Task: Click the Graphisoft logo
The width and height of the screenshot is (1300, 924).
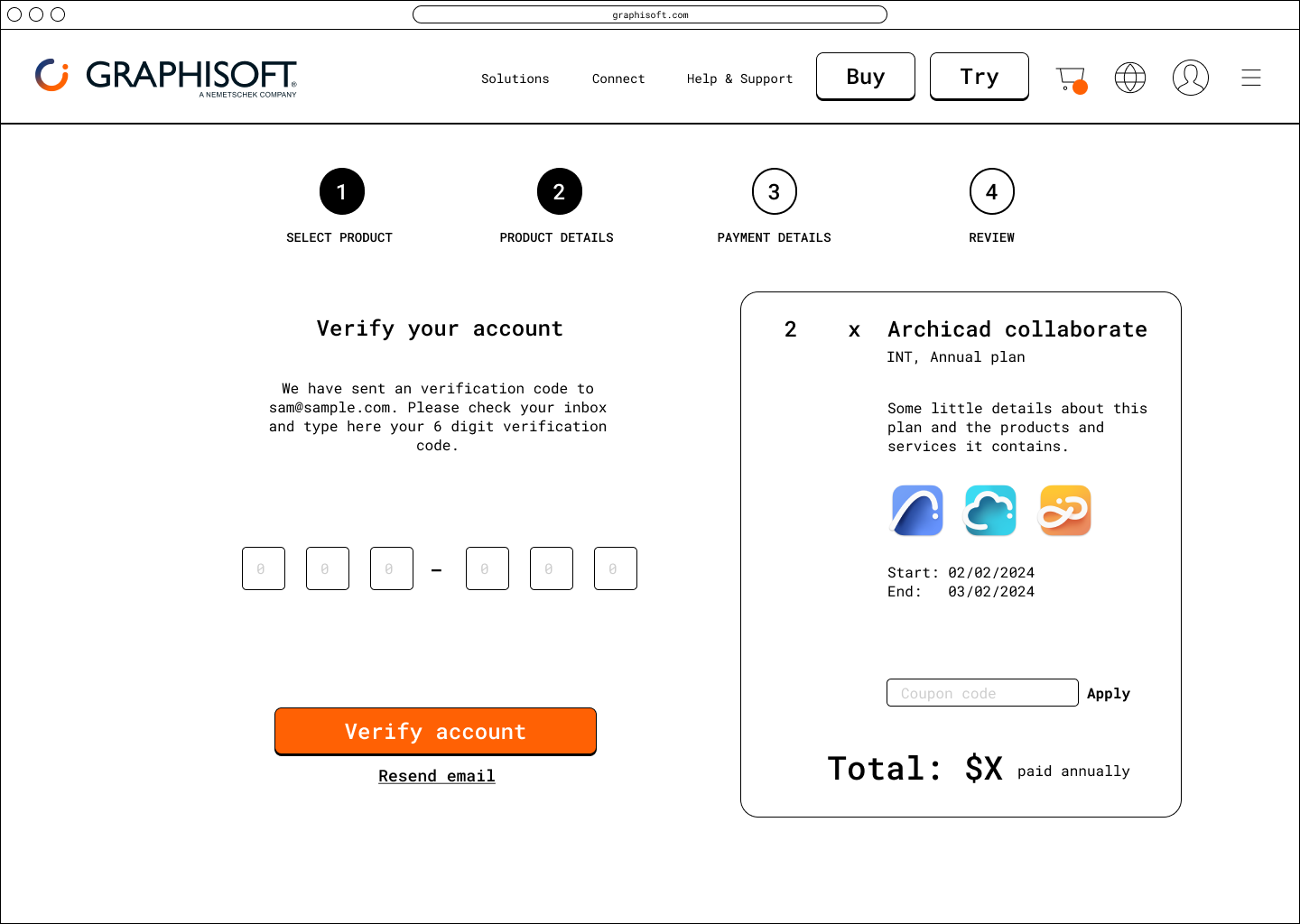Action: (166, 77)
